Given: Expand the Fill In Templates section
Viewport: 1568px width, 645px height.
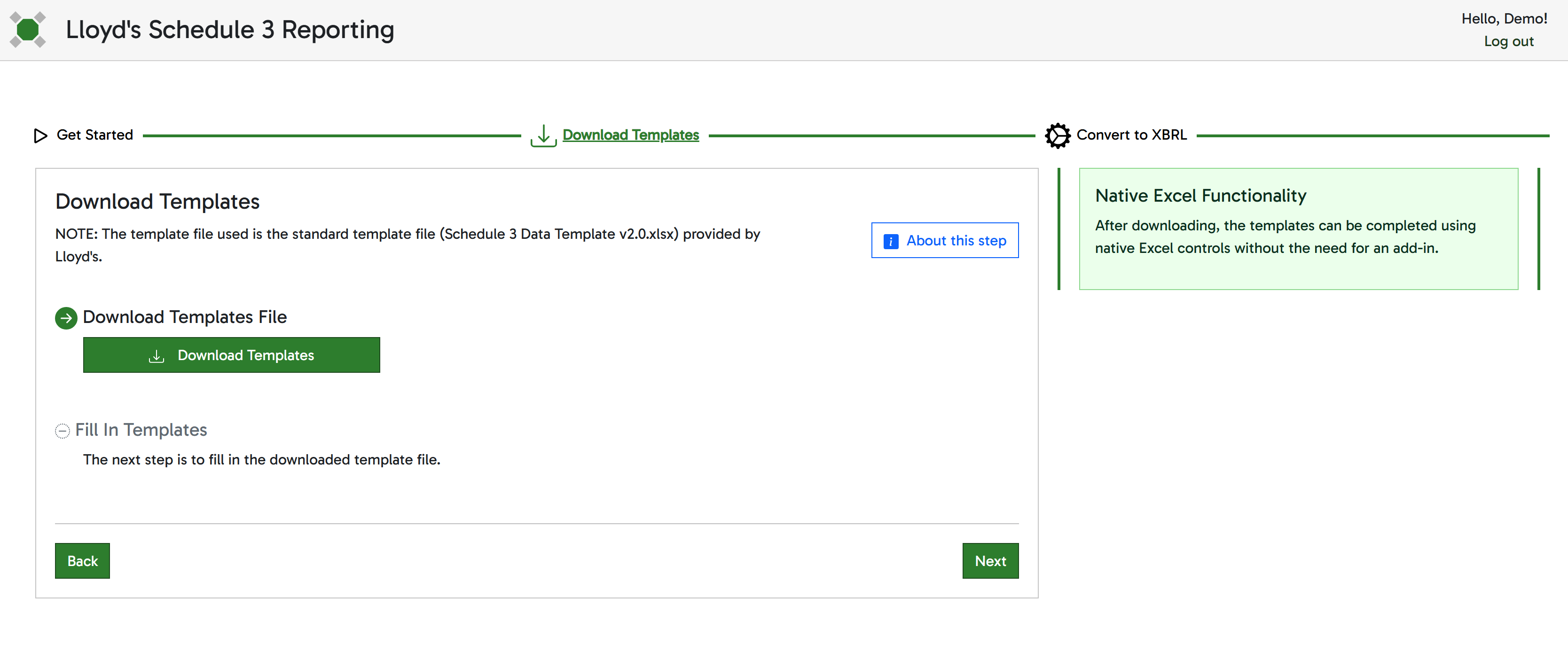Looking at the screenshot, I should coord(141,429).
